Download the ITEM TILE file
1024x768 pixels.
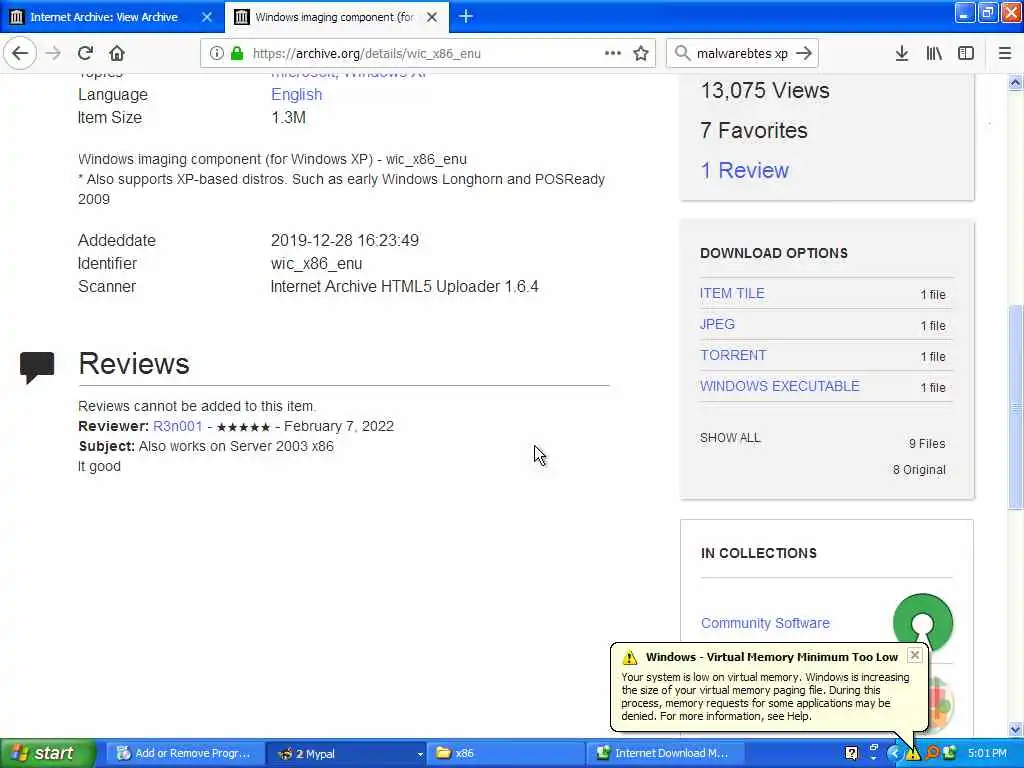[732, 293]
